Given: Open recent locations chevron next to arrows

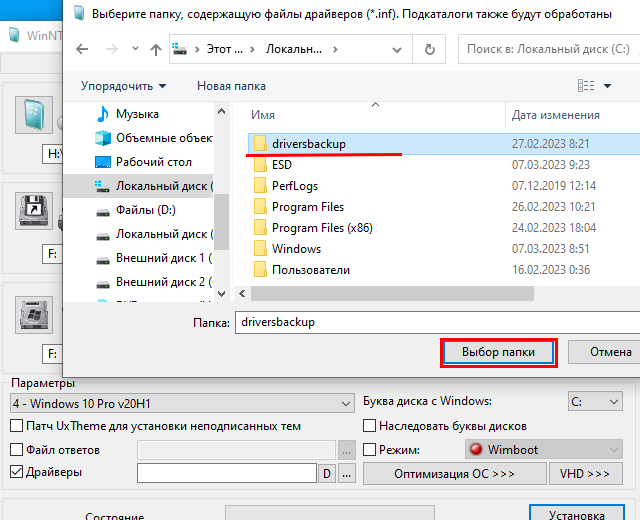Looking at the screenshot, I should [x=136, y=49].
